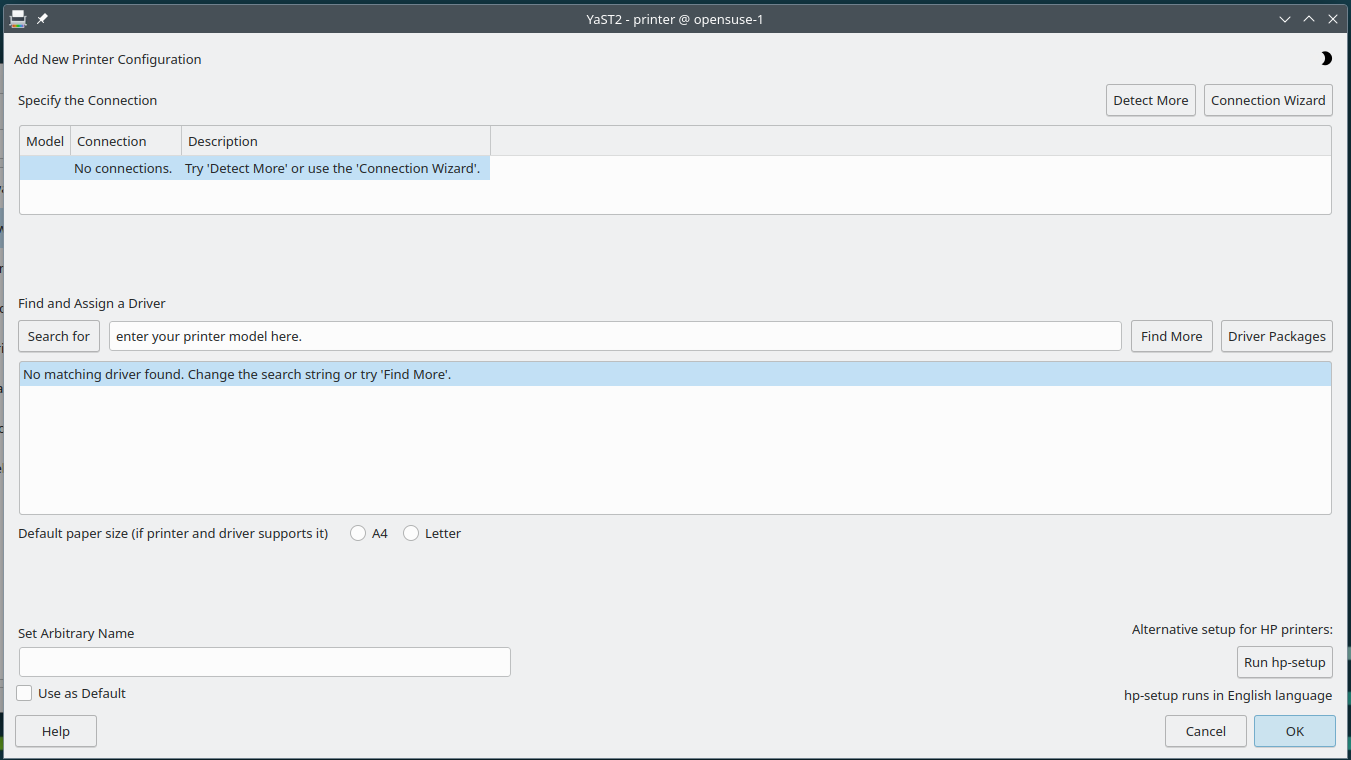The height and width of the screenshot is (760, 1351).
Task: Enable the Use as Default checkbox
Action: point(25,693)
